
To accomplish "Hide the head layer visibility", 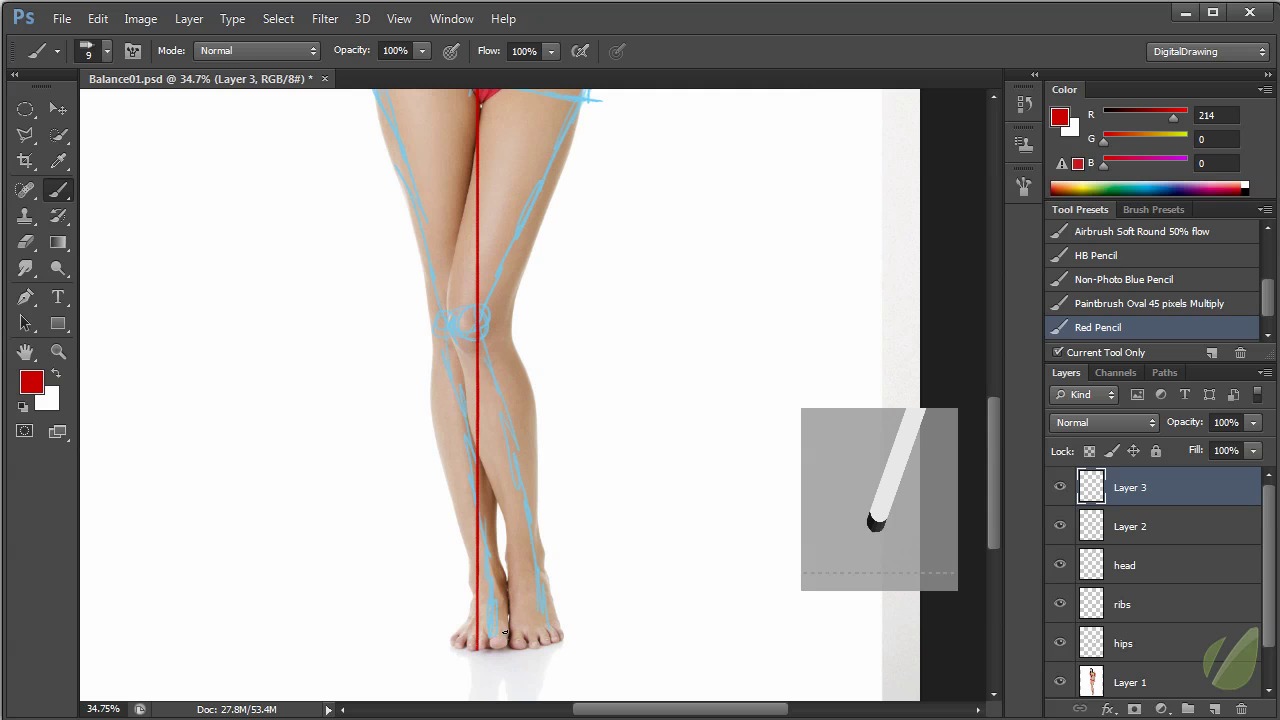I will coord(1060,565).
